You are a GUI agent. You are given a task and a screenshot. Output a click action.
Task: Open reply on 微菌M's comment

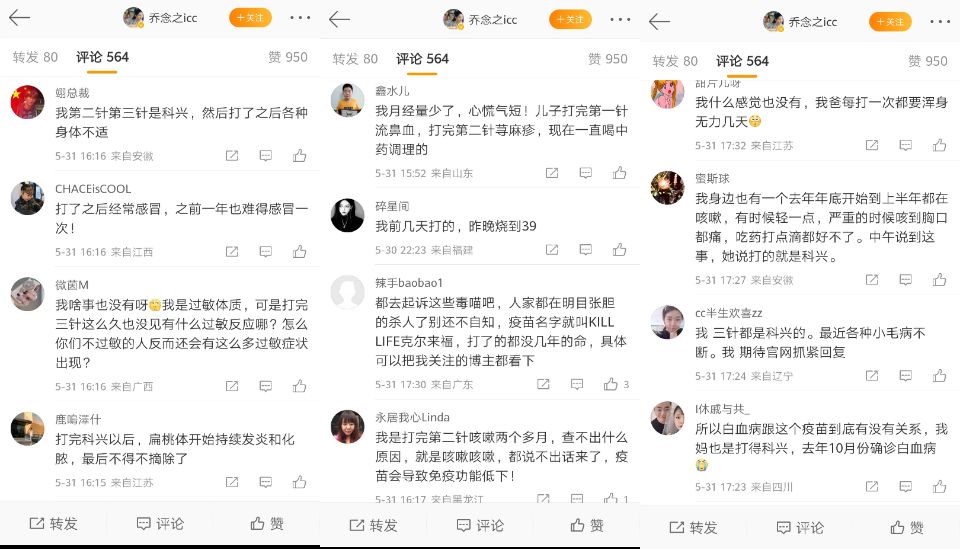(266, 386)
